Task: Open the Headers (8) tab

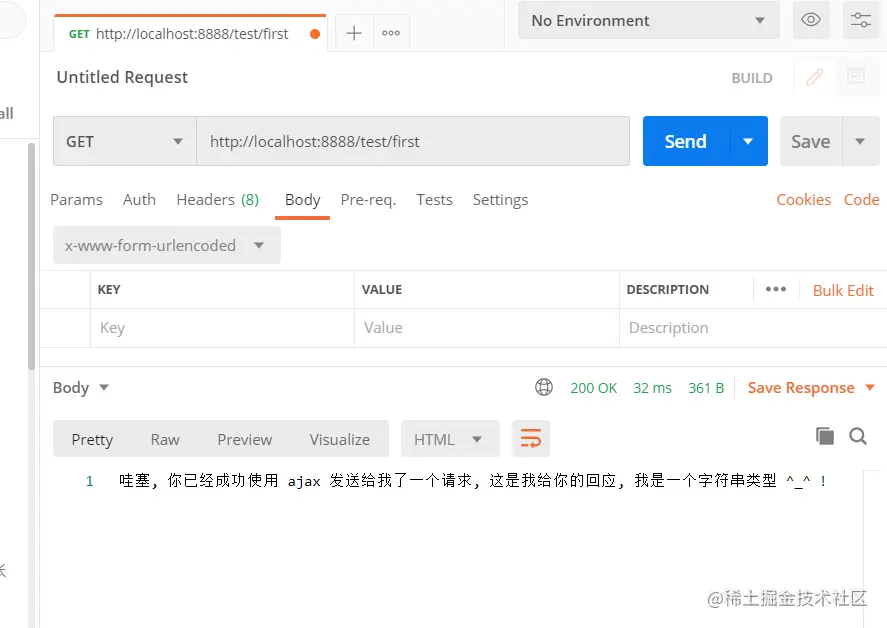Action: point(218,200)
